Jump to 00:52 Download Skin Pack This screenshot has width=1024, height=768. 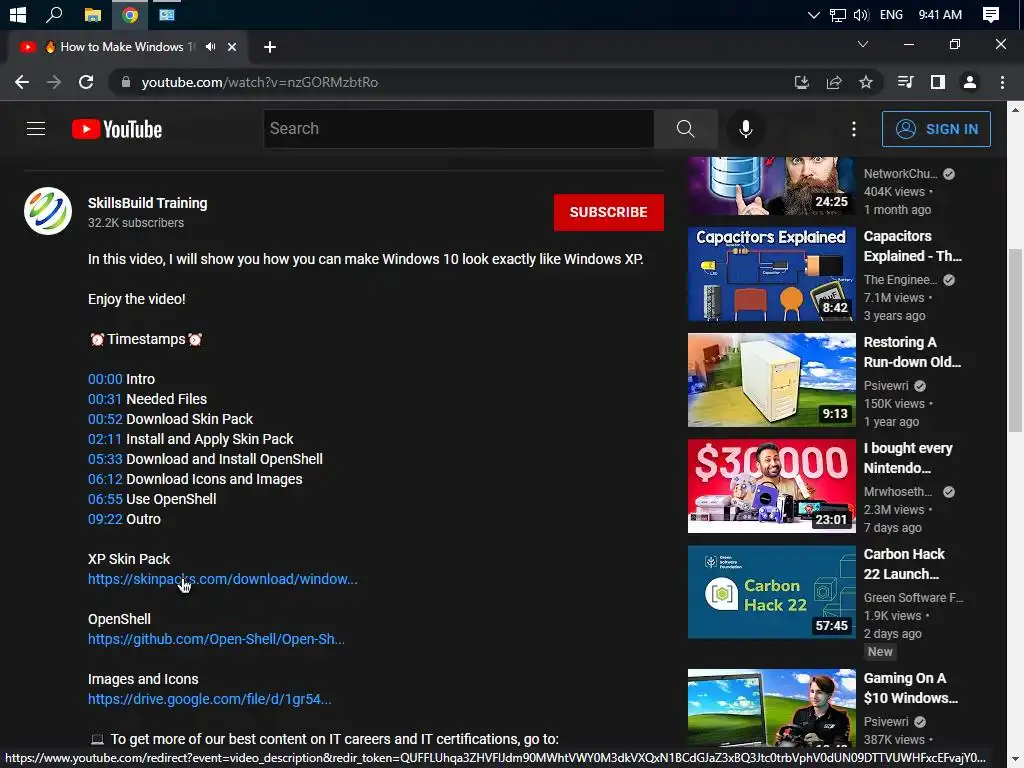(105, 419)
